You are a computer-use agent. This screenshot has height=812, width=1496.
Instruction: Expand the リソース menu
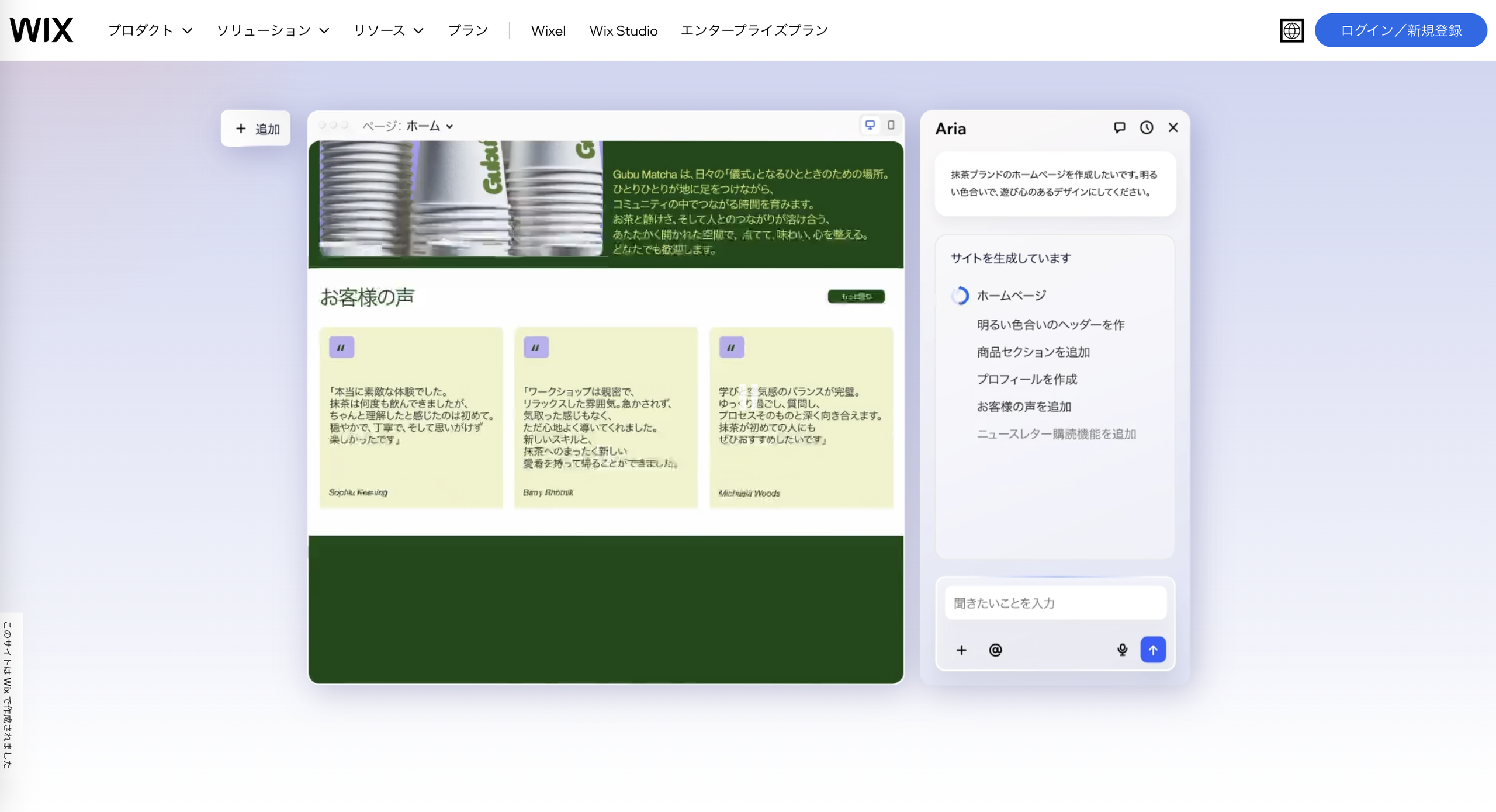tap(389, 30)
